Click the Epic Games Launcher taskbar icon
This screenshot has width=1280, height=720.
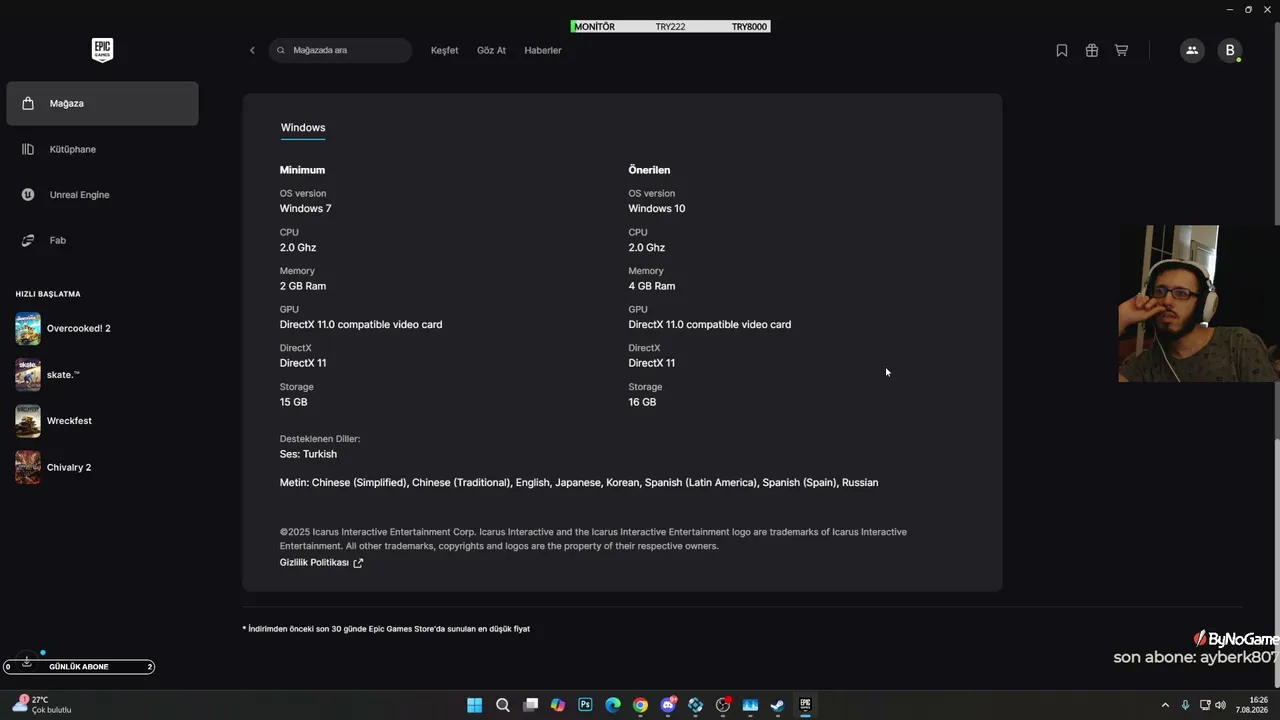click(x=805, y=705)
